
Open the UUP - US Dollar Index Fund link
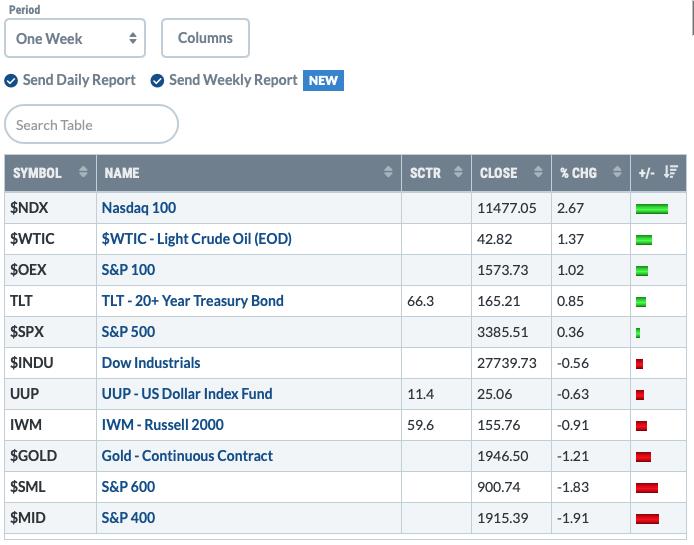point(187,394)
